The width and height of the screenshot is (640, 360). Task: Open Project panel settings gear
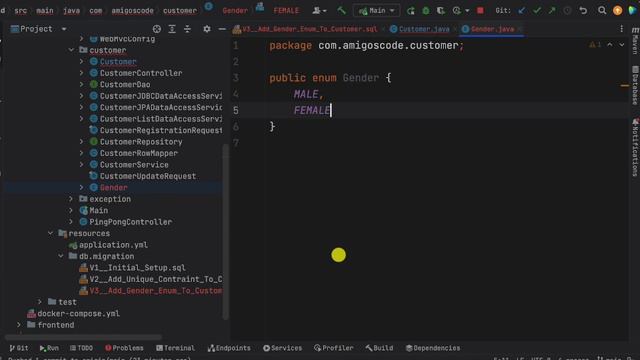pos(207,29)
